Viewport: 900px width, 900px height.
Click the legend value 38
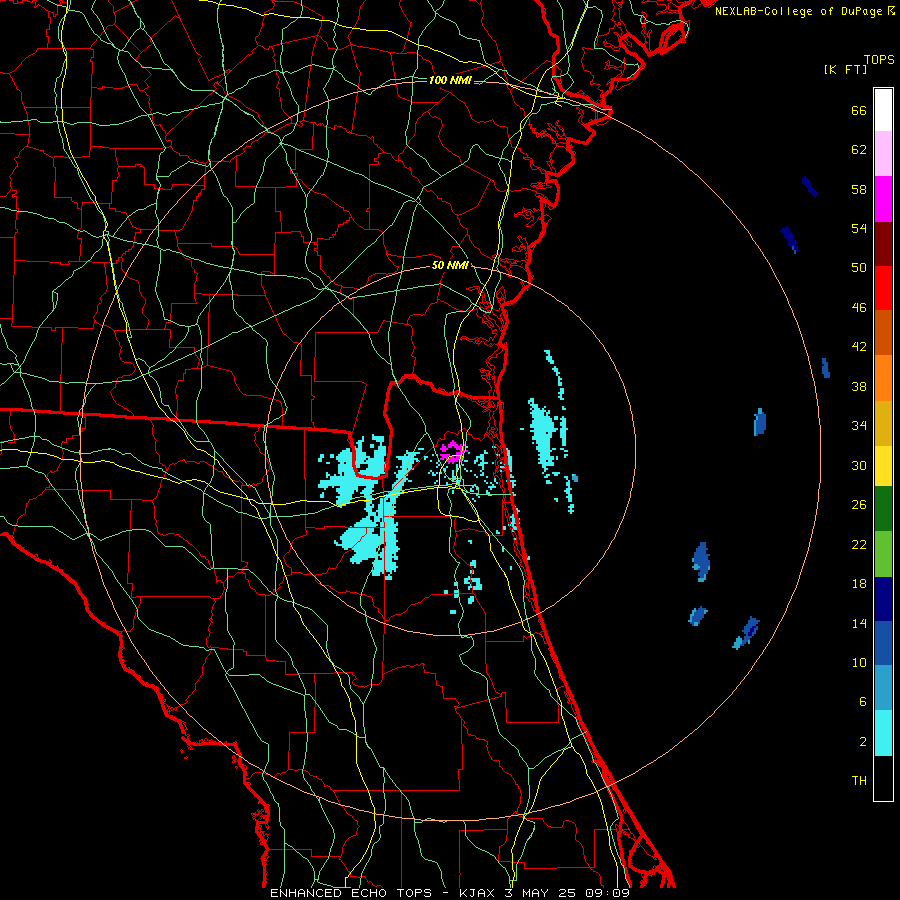point(859,386)
